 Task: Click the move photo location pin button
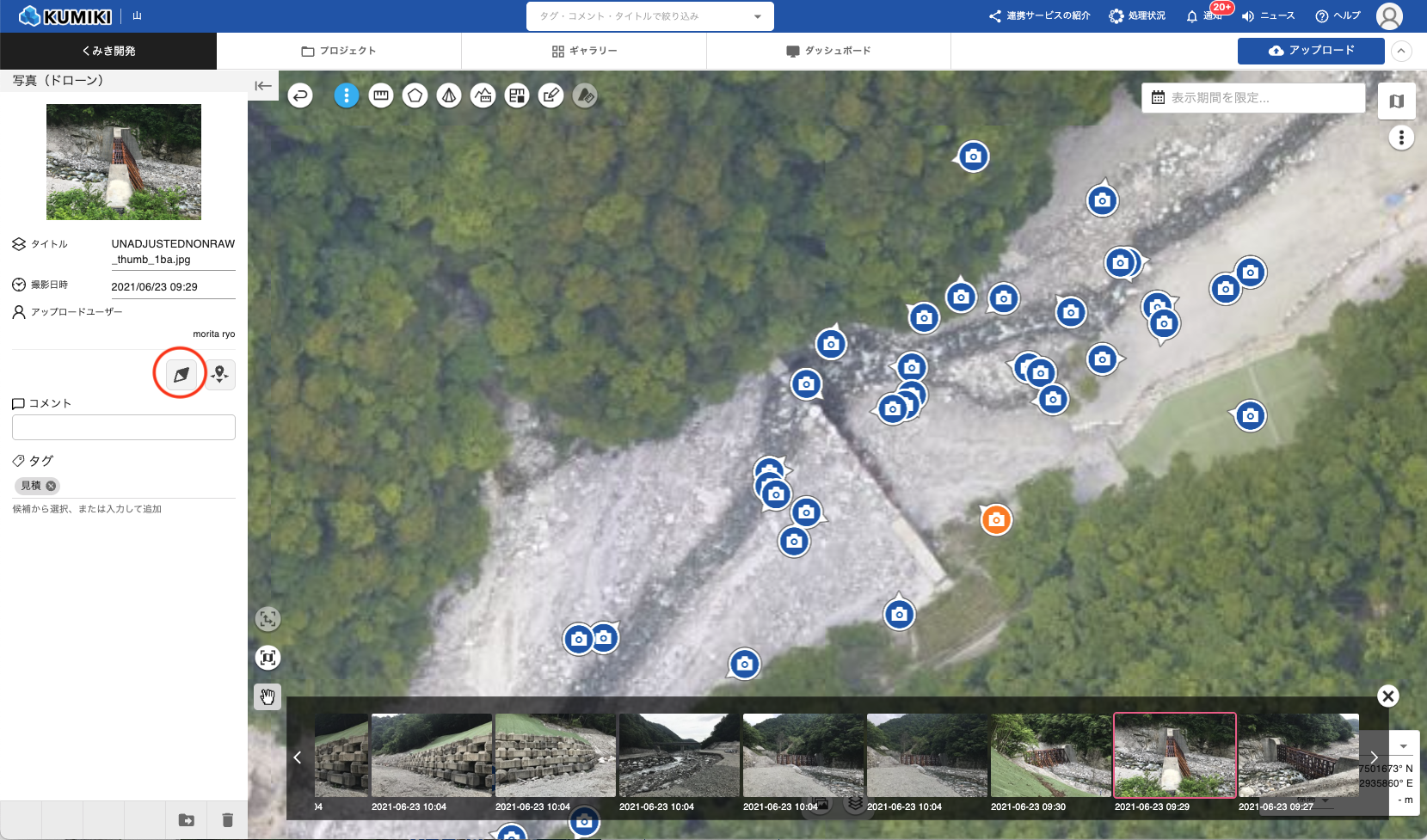click(220, 374)
